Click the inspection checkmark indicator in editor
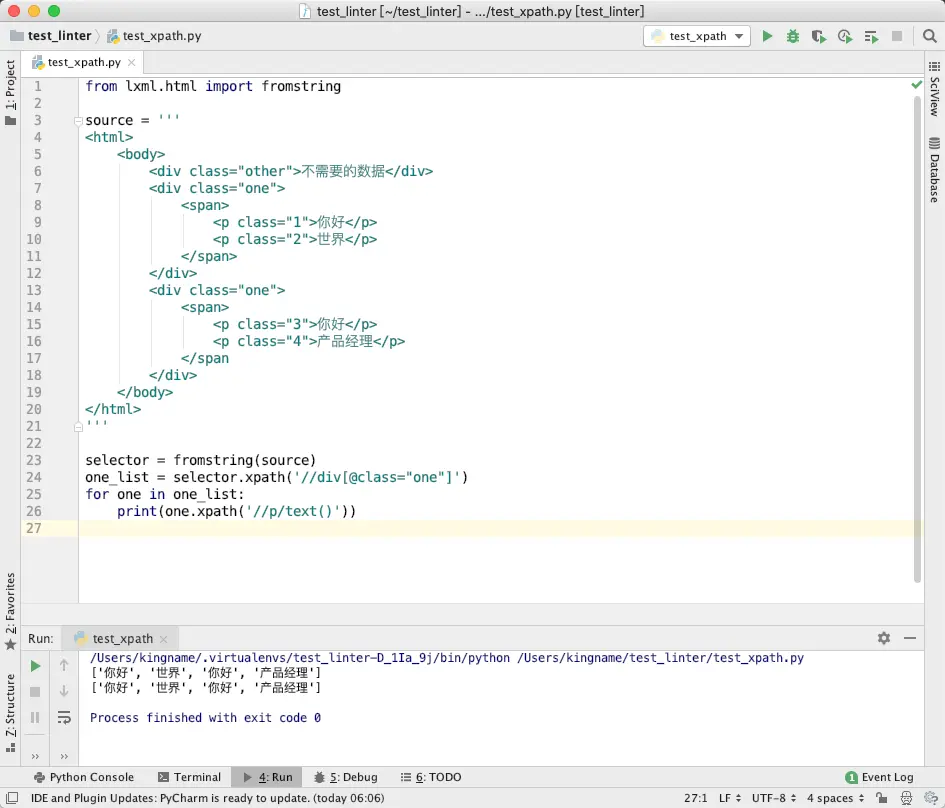 [917, 85]
